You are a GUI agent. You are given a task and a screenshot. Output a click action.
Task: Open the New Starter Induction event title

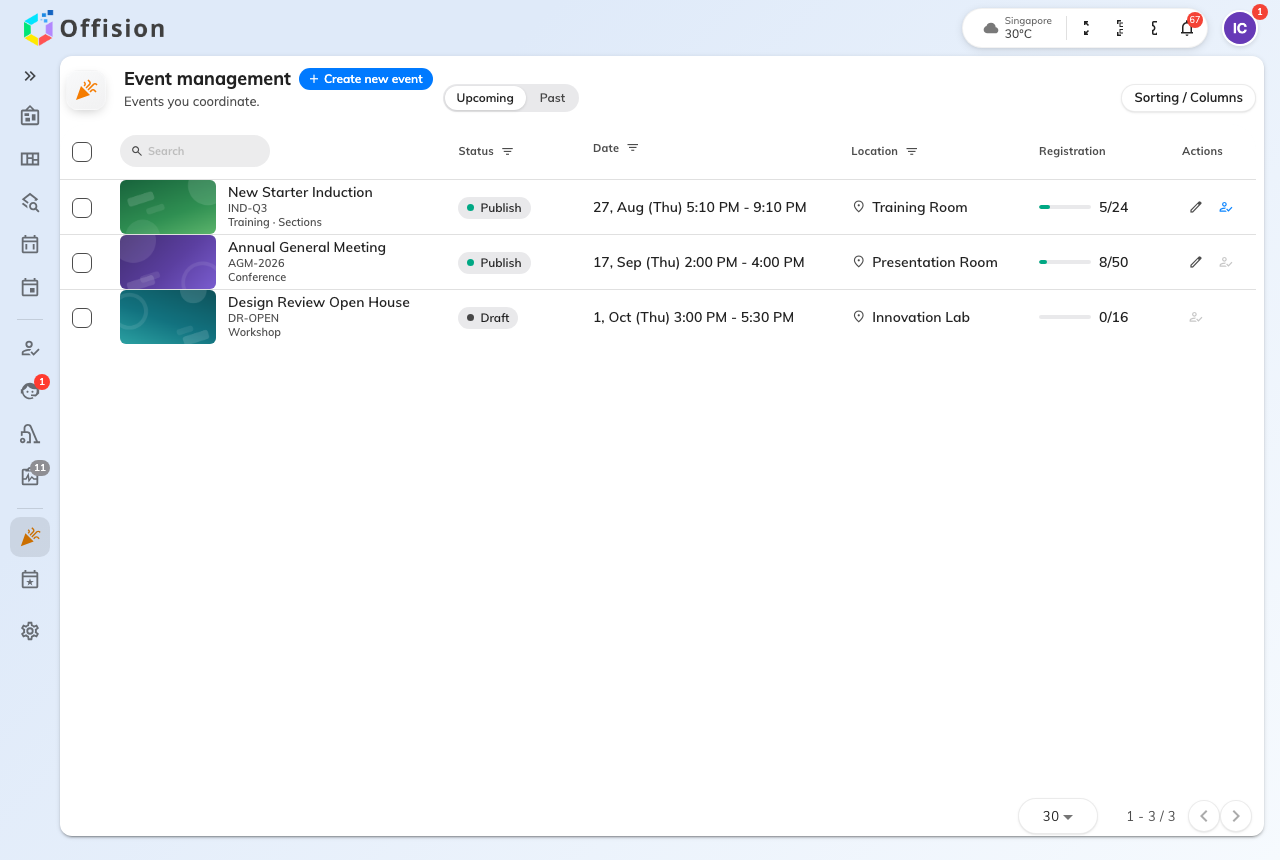(x=300, y=192)
